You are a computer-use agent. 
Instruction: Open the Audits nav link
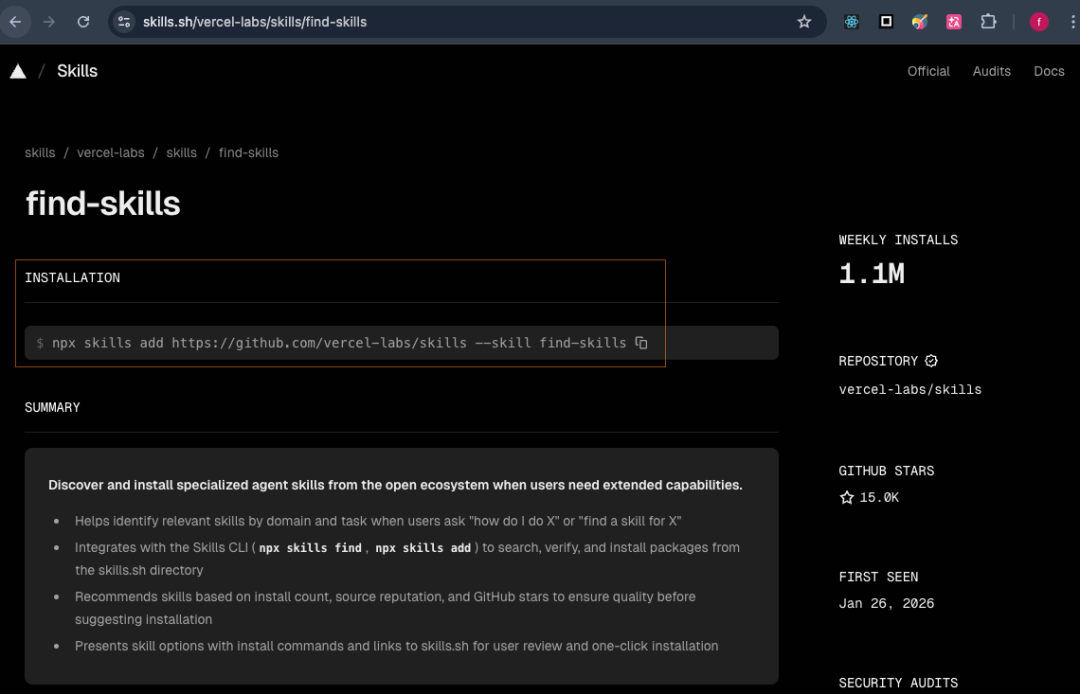point(991,71)
